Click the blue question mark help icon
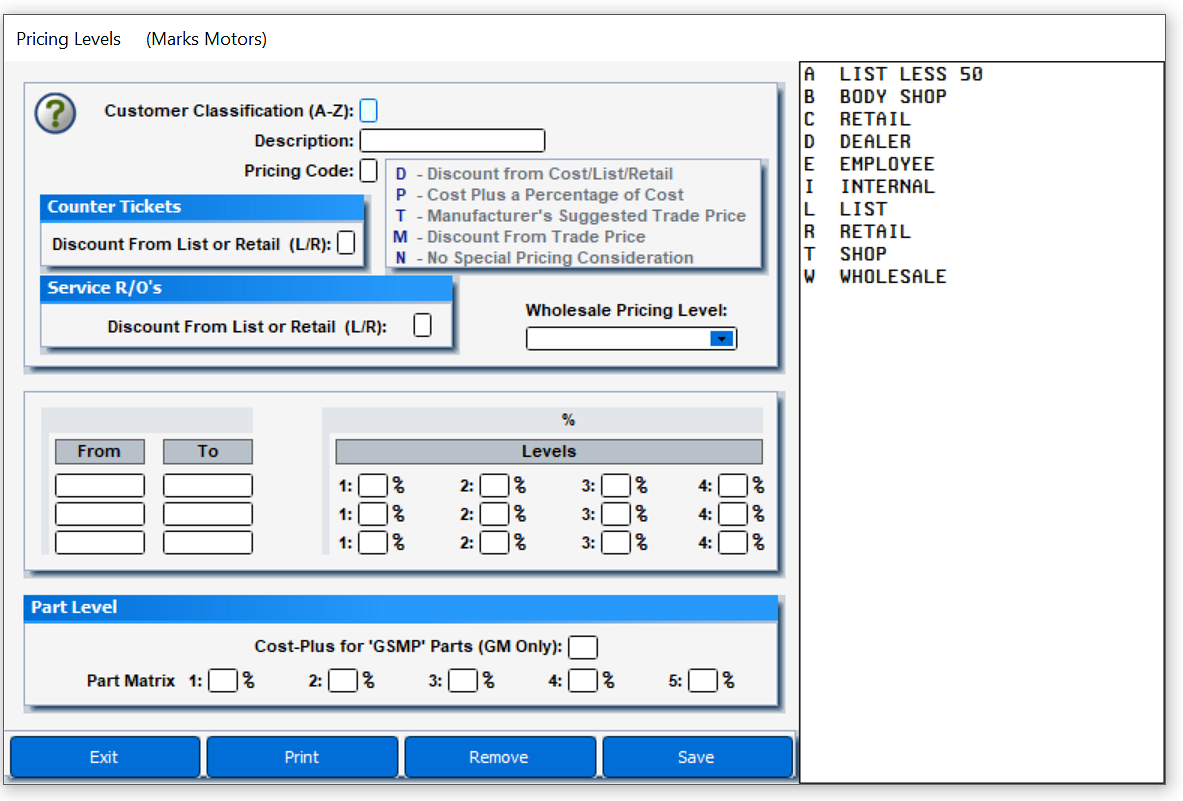Viewport: 1183px width, 801px height. click(54, 113)
